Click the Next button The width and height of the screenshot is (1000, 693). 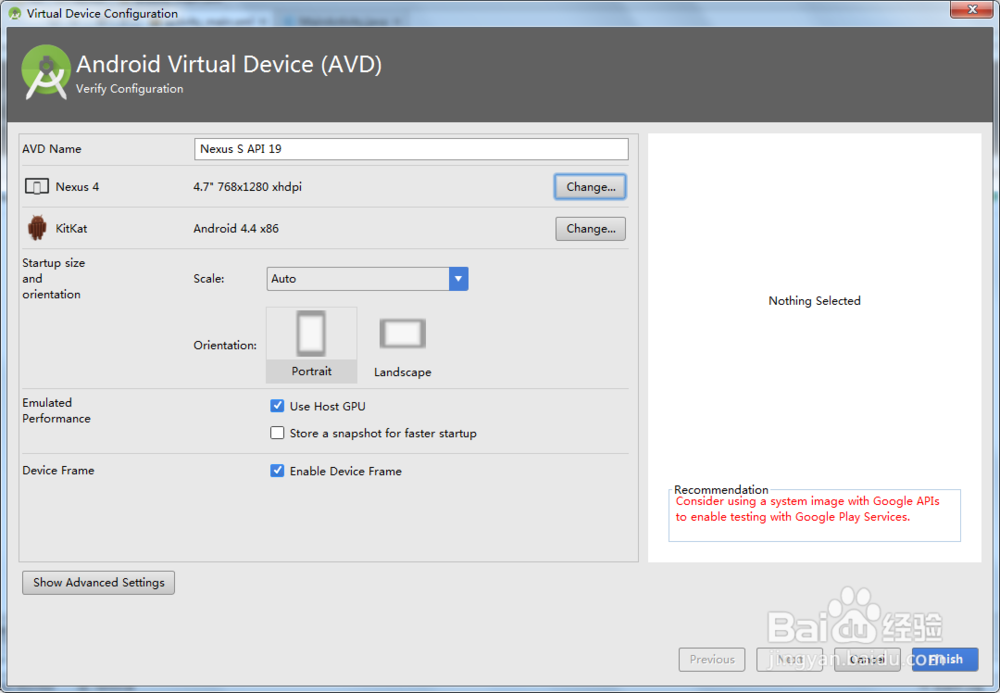point(789,659)
